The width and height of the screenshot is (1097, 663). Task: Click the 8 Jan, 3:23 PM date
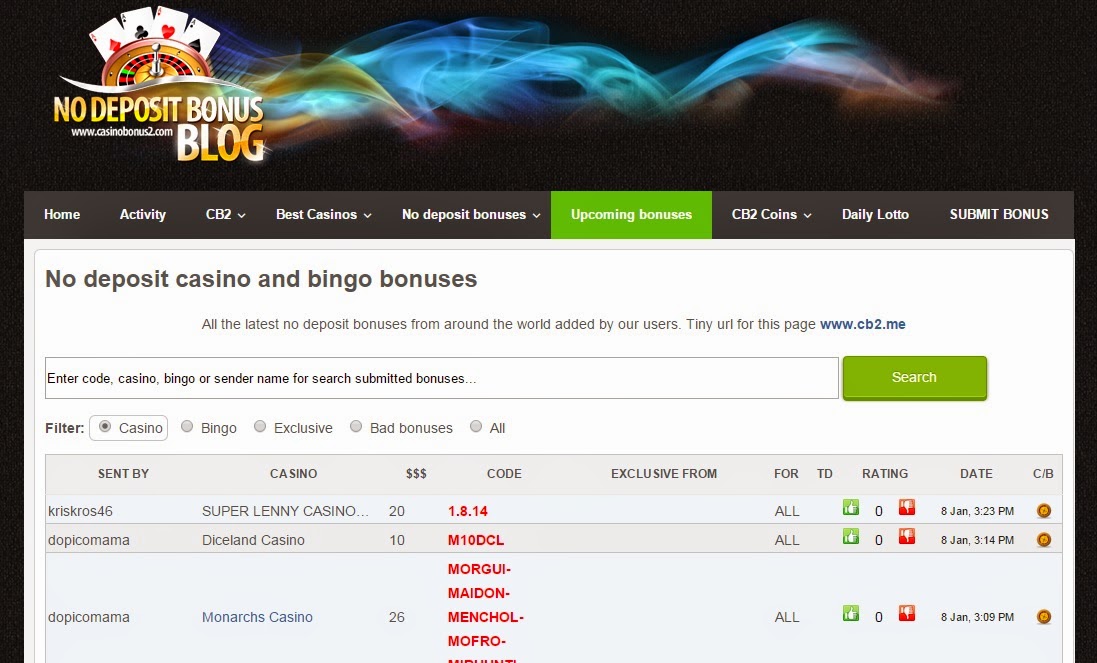click(x=977, y=511)
